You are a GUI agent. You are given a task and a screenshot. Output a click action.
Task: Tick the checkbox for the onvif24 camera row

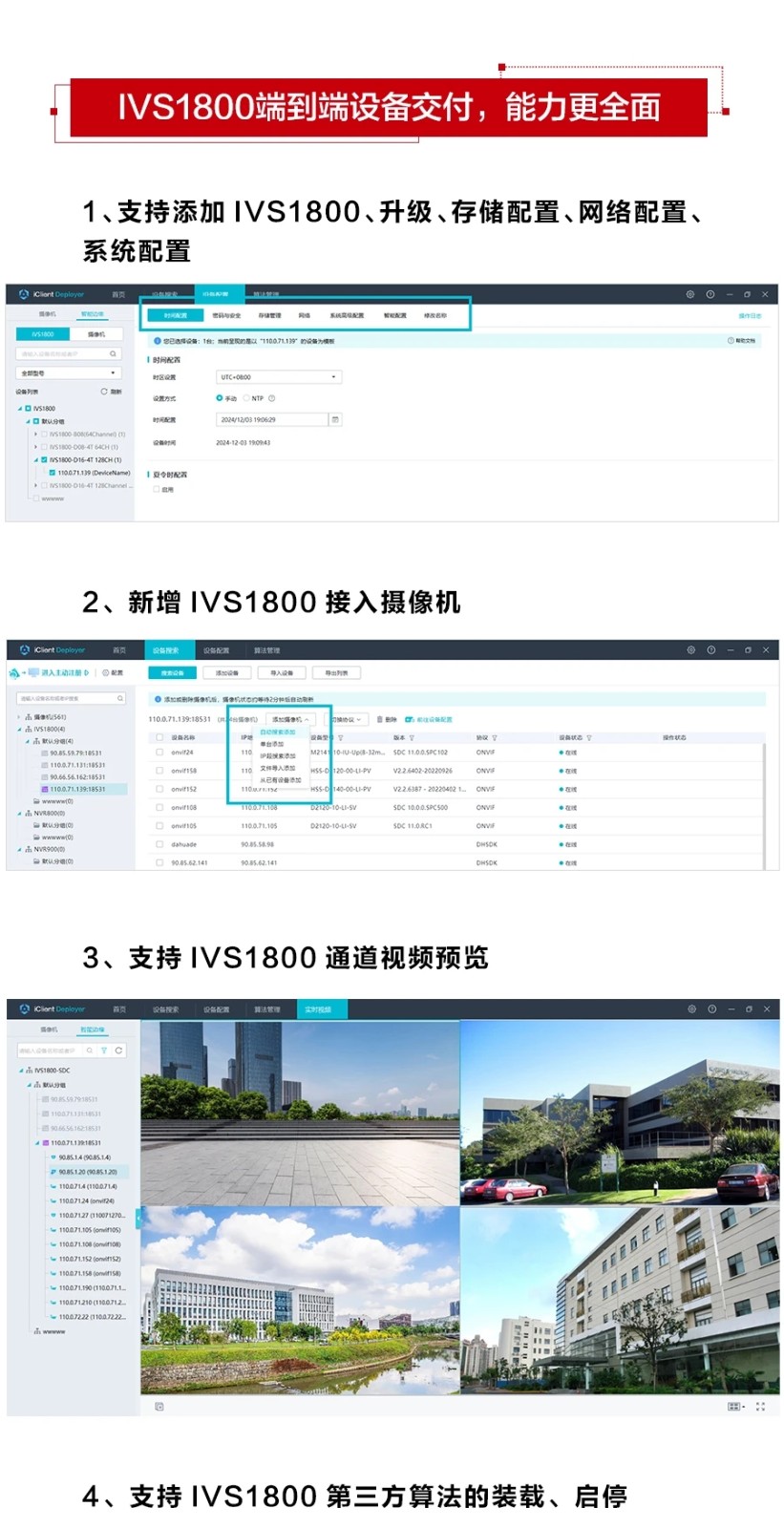click(159, 753)
